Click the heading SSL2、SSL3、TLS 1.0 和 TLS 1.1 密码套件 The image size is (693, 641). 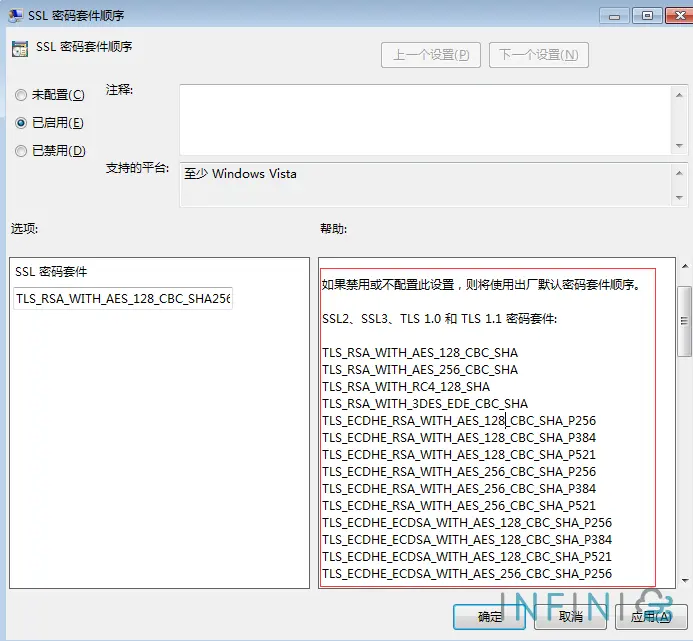(x=440, y=319)
